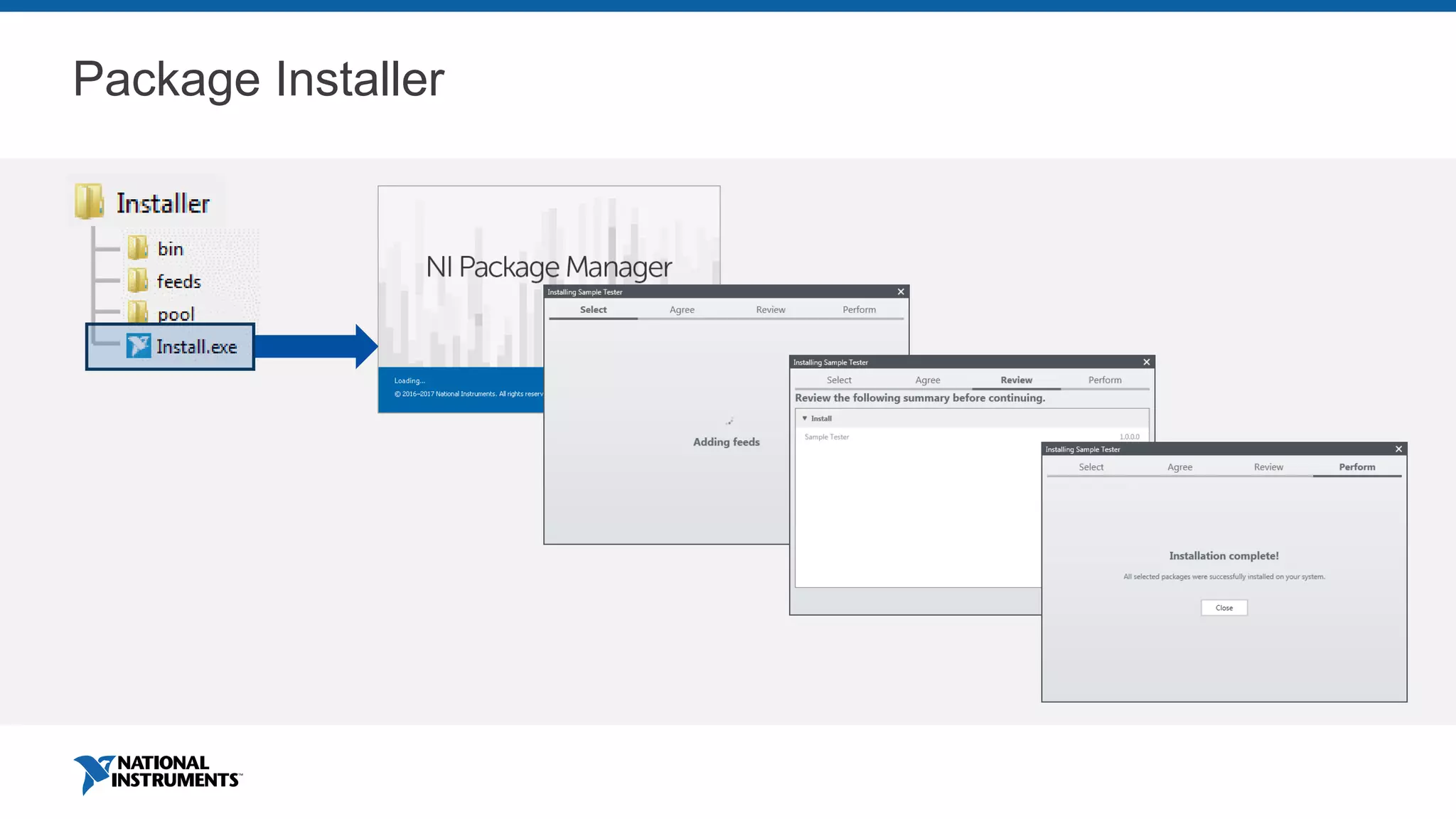Image resolution: width=1456 pixels, height=819 pixels.
Task: Agree tab in Review summary window
Action: (x=928, y=380)
